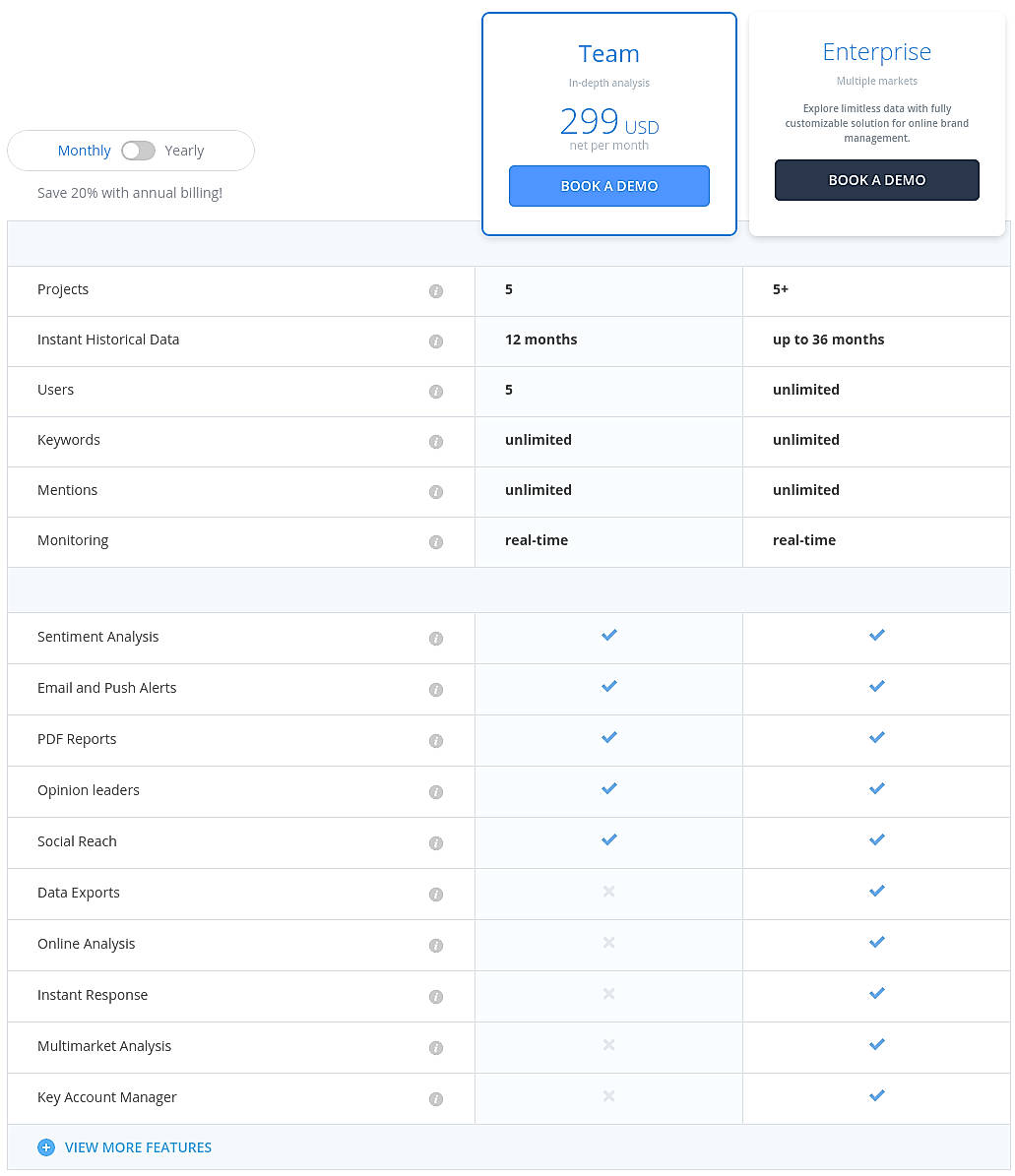Select the Yearly billing label

click(184, 151)
